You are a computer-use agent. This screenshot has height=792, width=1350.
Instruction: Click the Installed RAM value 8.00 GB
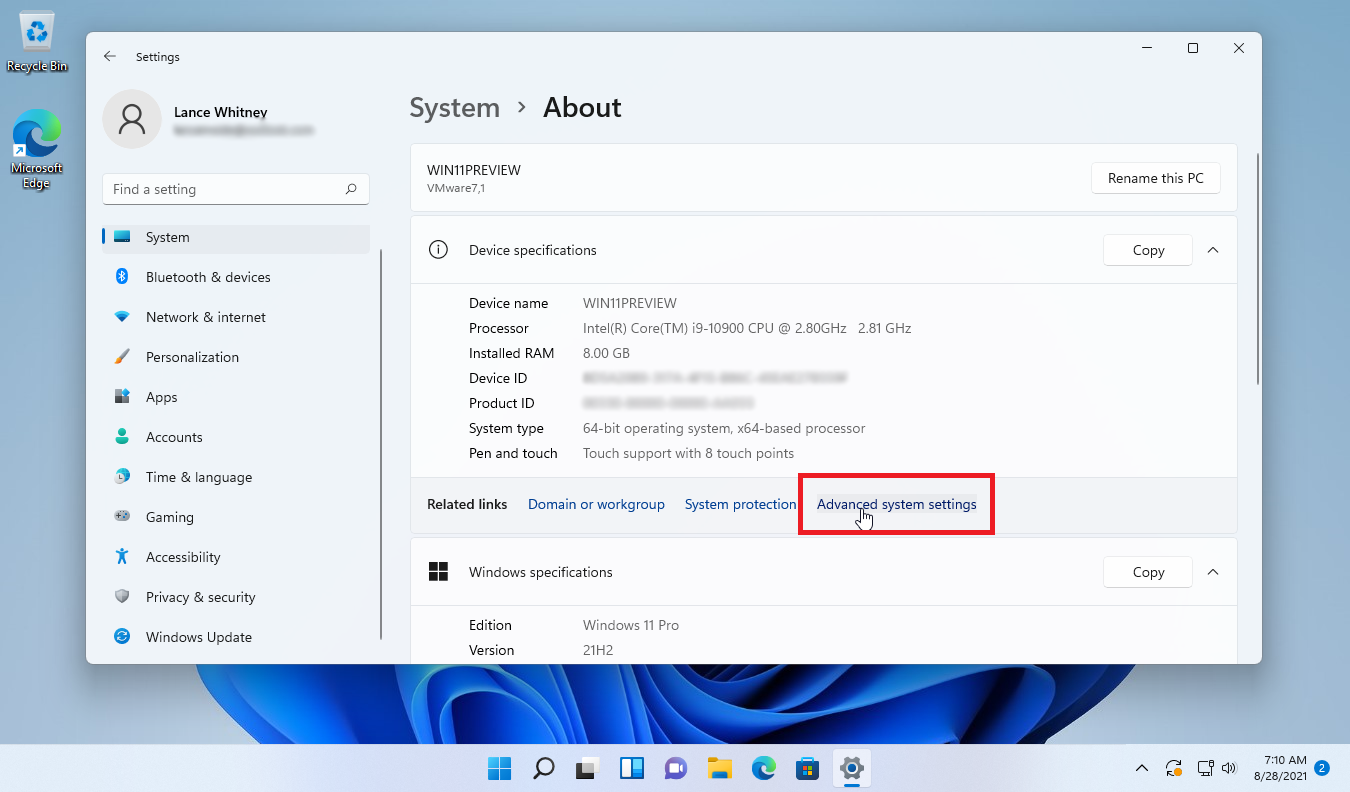click(x=606, y=353)
